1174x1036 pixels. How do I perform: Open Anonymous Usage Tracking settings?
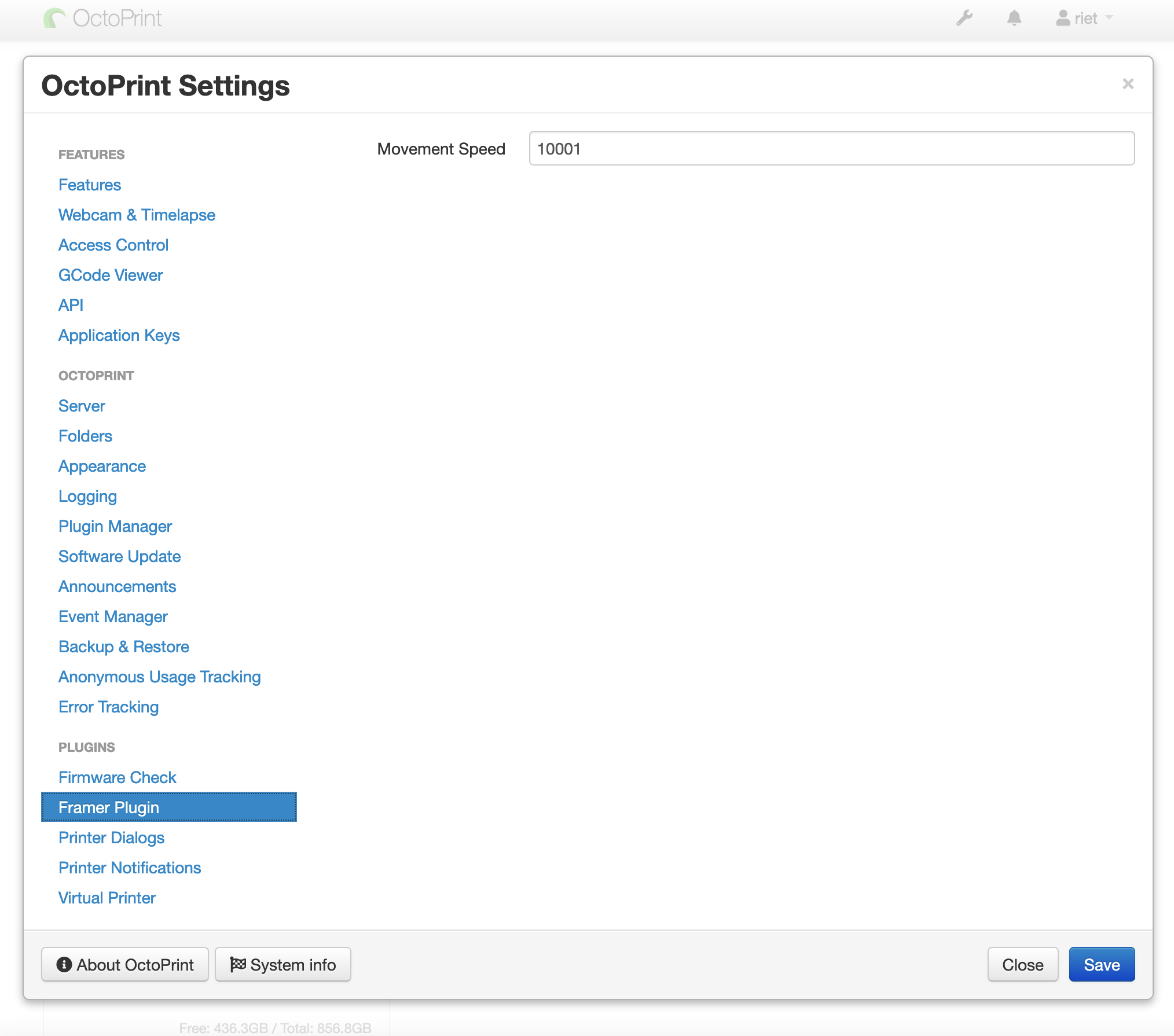[160, 677]
